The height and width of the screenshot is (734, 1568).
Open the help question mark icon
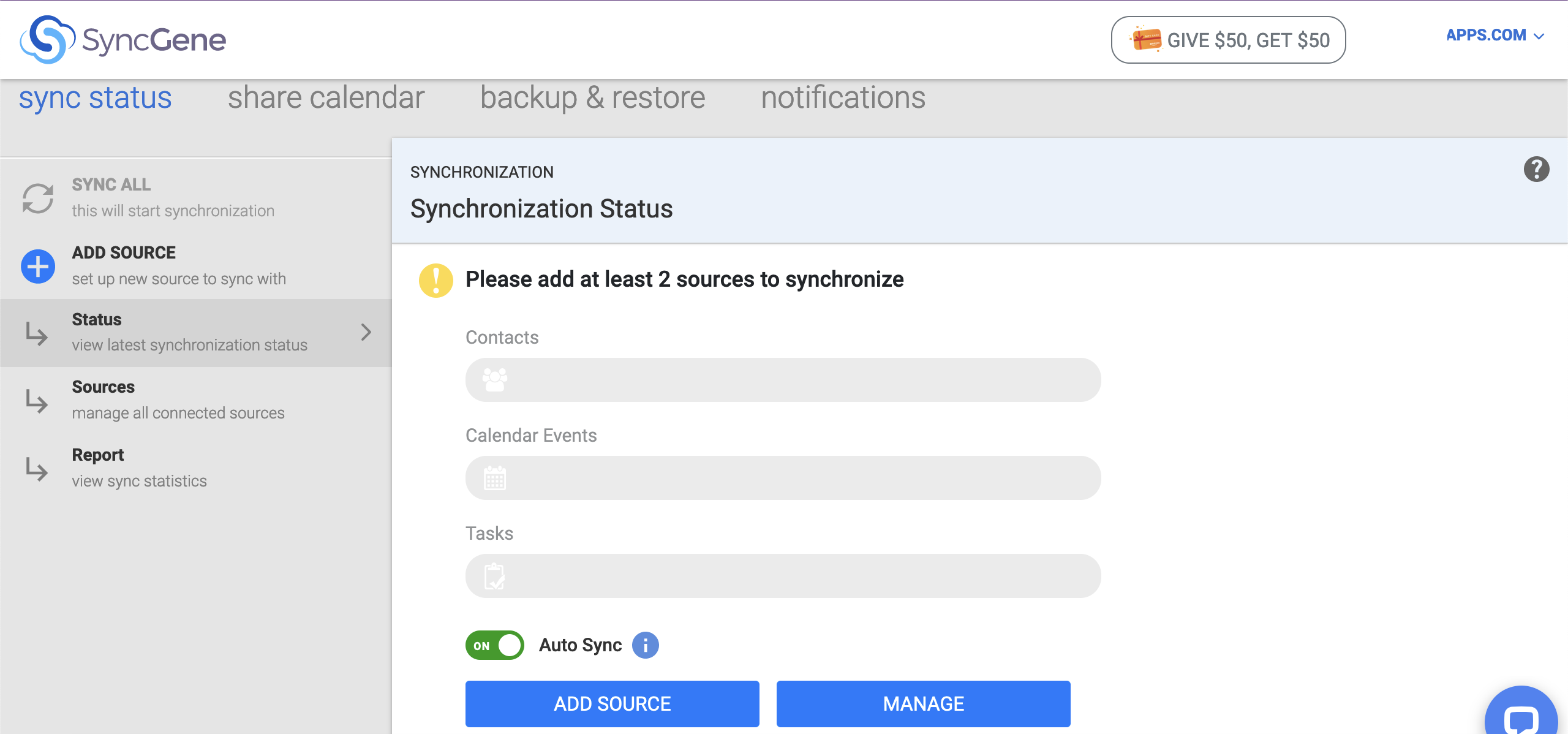[1537, 169]
